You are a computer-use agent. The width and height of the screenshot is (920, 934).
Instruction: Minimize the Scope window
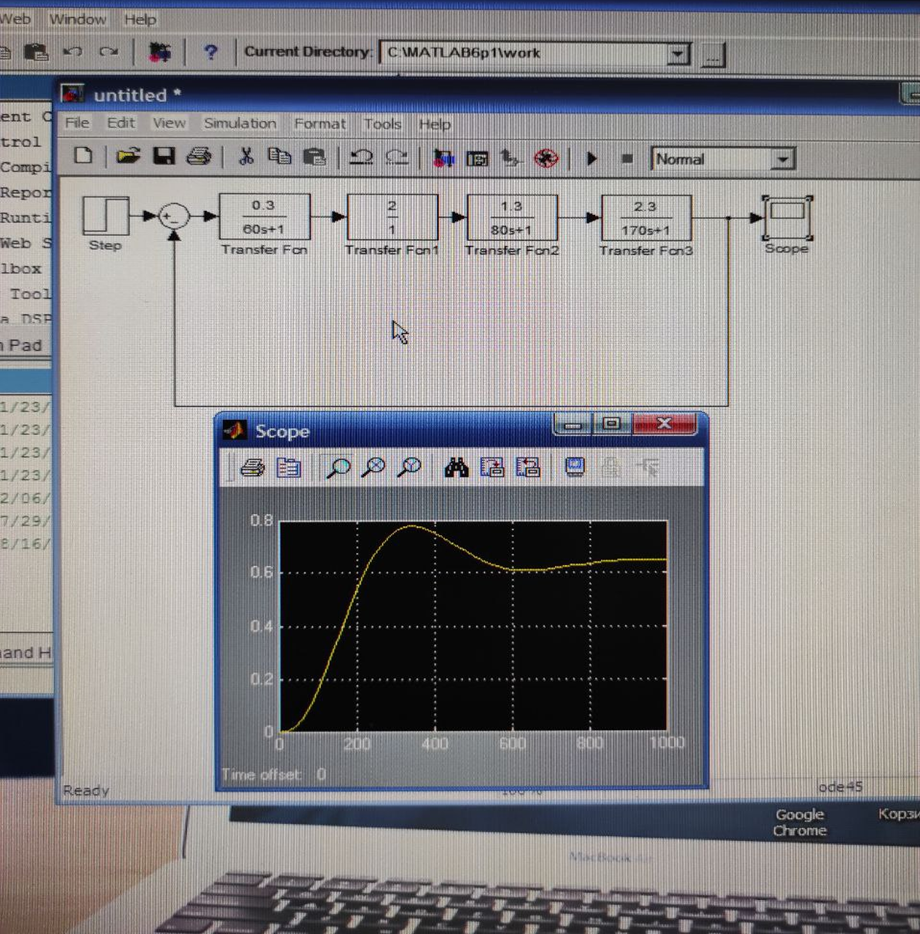click(573, 425)
